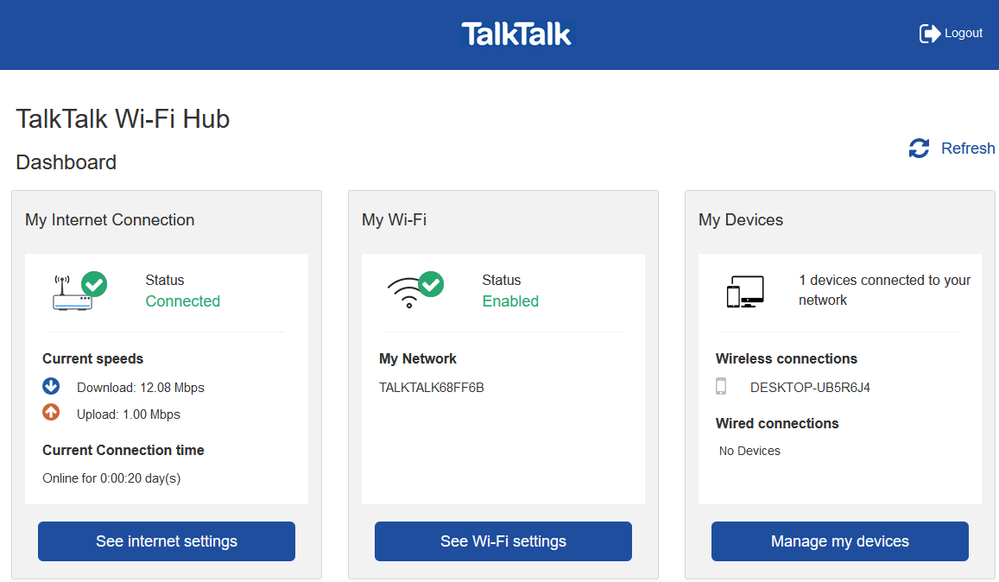Click the My Devices card heading

pos(740,220)
